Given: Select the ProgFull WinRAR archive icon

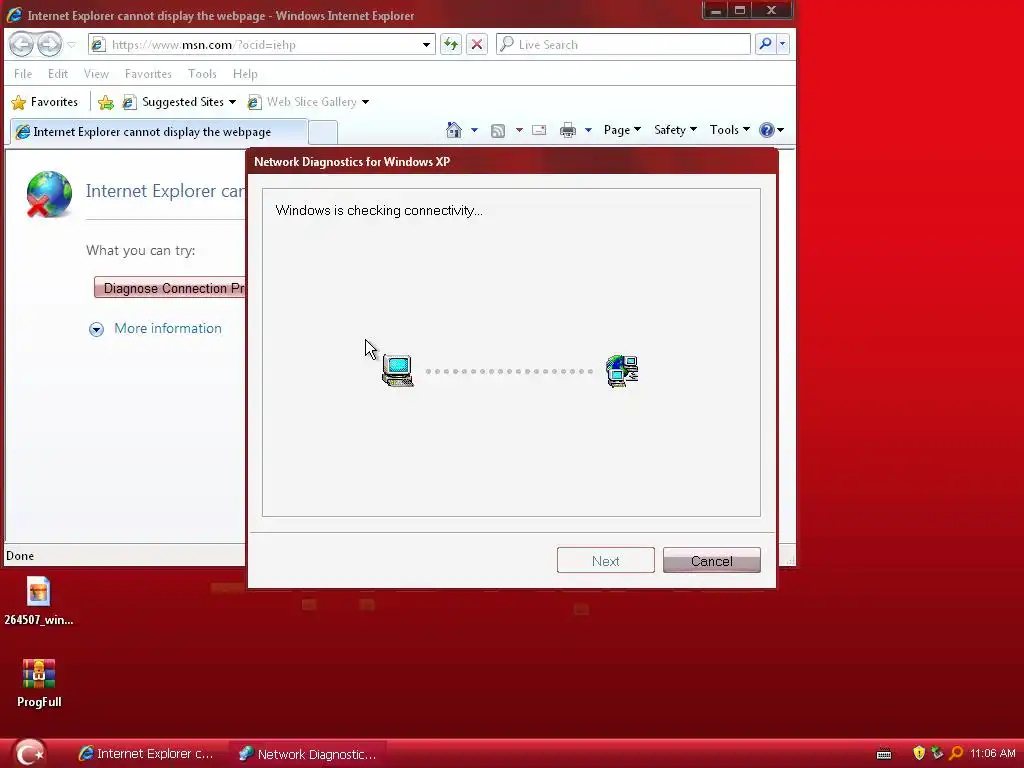Looking at the screenshot, I should [x=39, y=683].
